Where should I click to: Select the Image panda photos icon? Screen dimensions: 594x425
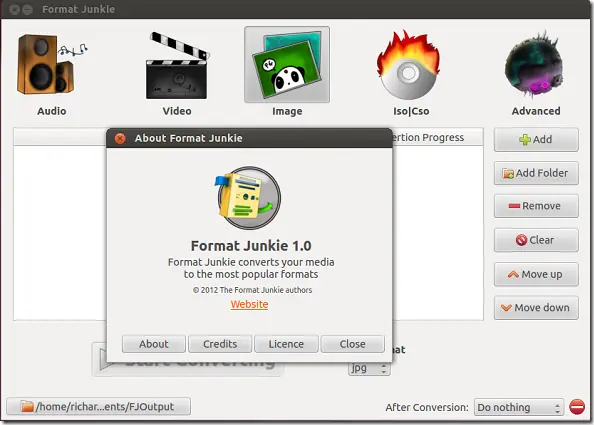287,64
